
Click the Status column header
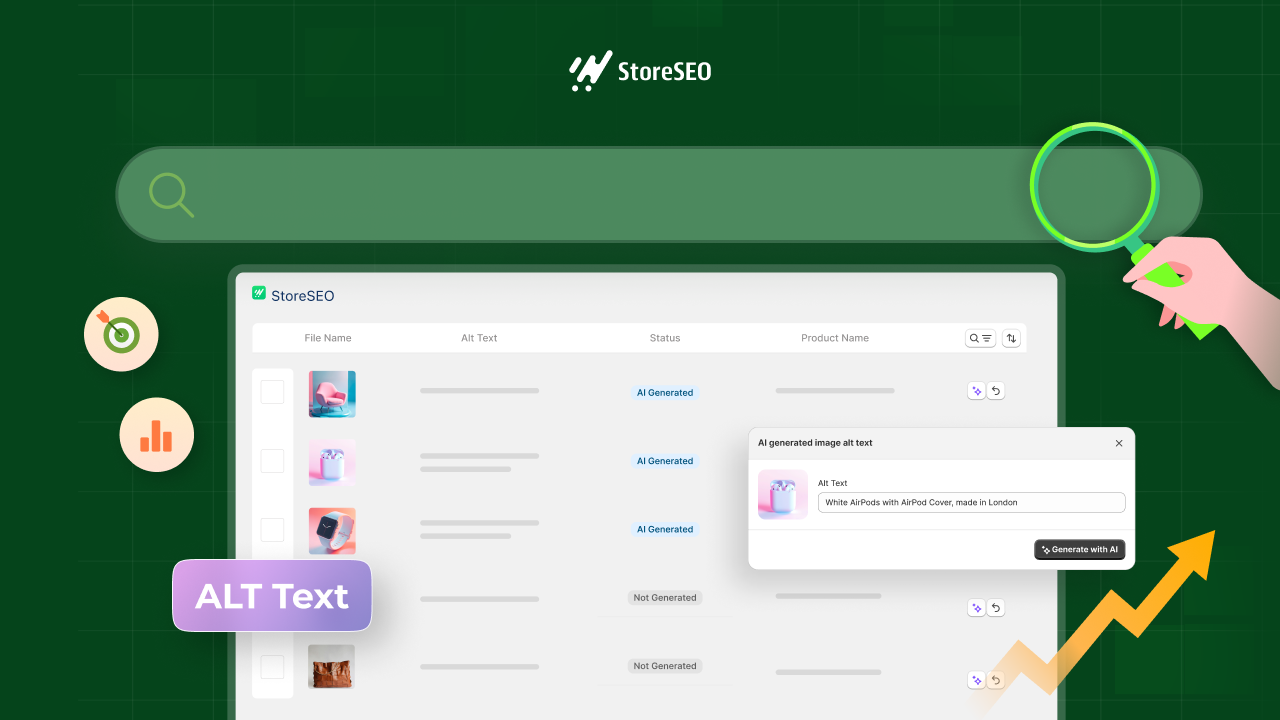coord(664,338)
